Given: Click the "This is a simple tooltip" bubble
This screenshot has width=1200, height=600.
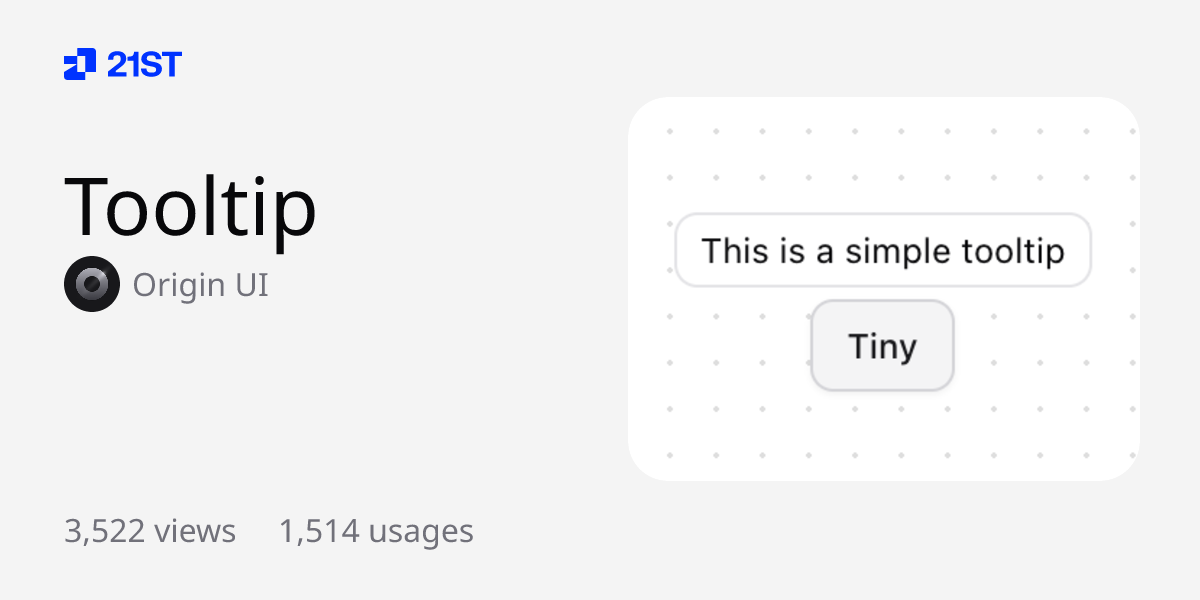Looking at the screenshot, I should coord(882,250).
